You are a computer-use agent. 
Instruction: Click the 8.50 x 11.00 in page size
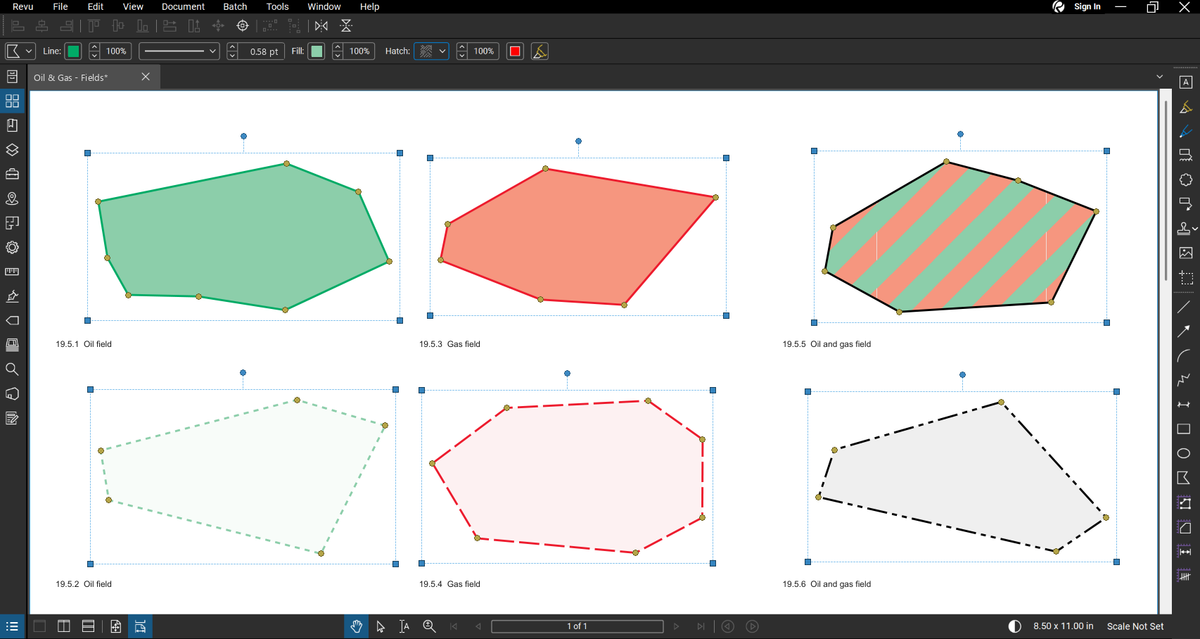(x=1063, y=626)
